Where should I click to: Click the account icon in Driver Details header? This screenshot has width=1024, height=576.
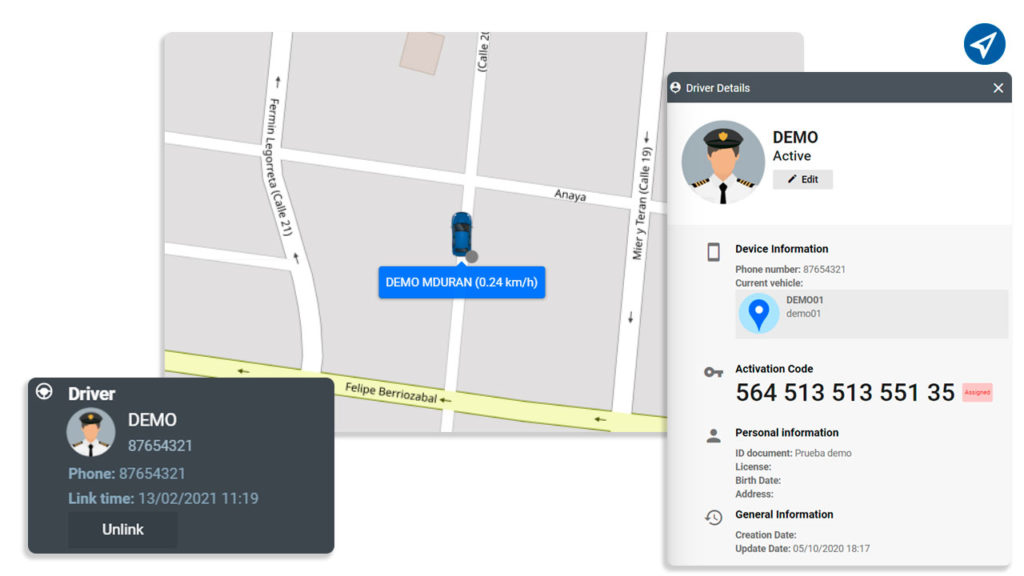[675, 88]
